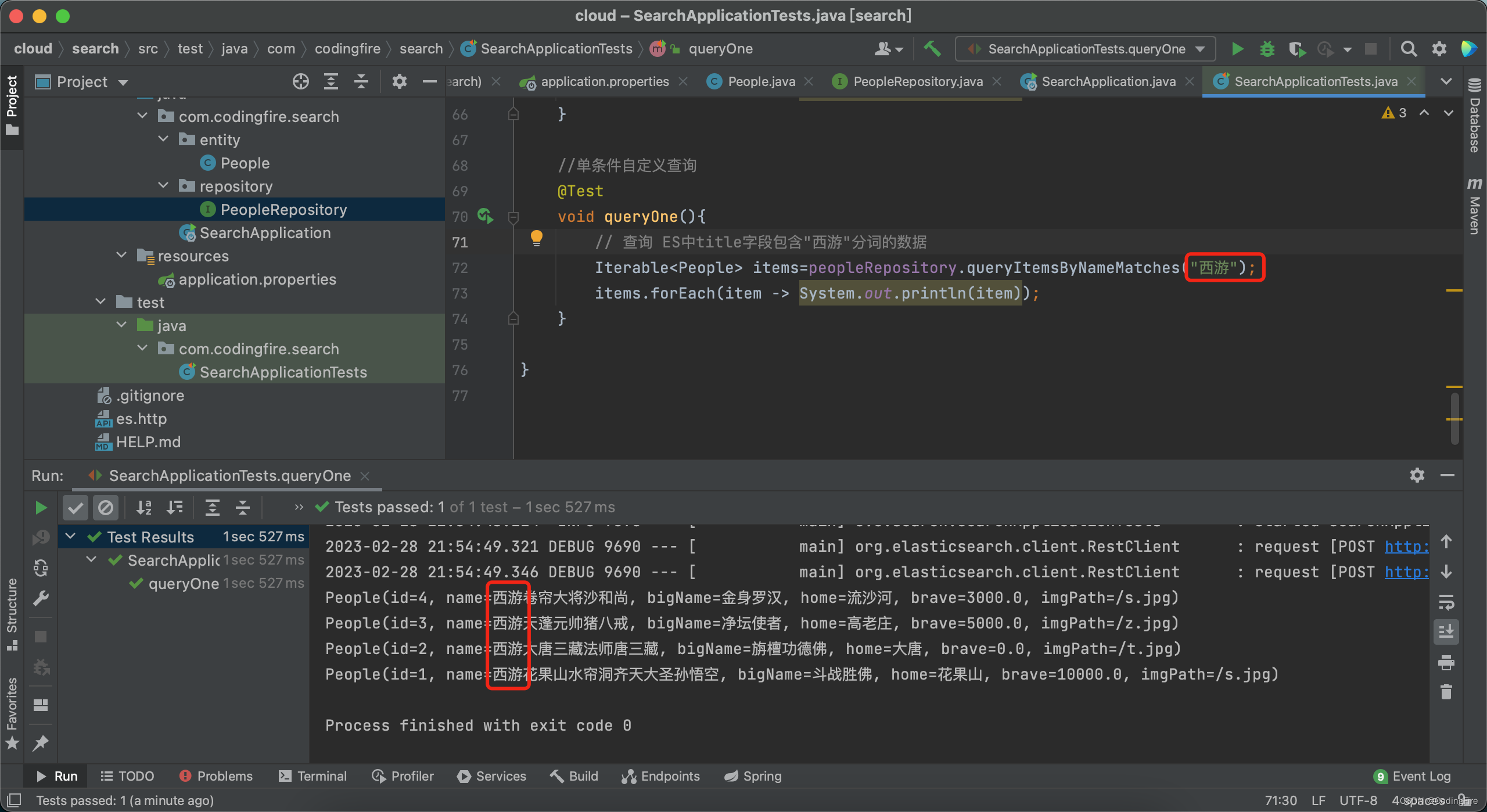1487x812 pixels.
Task: Toggle scroll to end of console
Action: click(1446, 631)
